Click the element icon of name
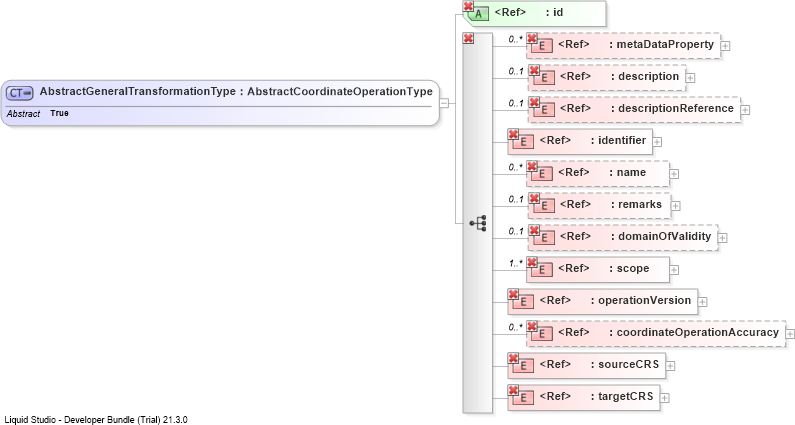795x425 pixels. (541, 173)
